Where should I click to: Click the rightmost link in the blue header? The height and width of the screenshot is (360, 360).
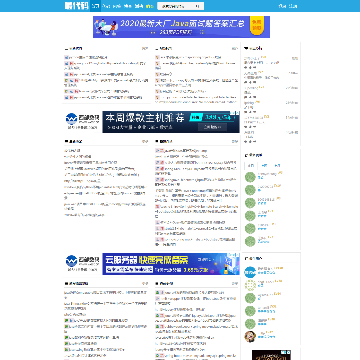pyautogui.click(x=293, y=6)
